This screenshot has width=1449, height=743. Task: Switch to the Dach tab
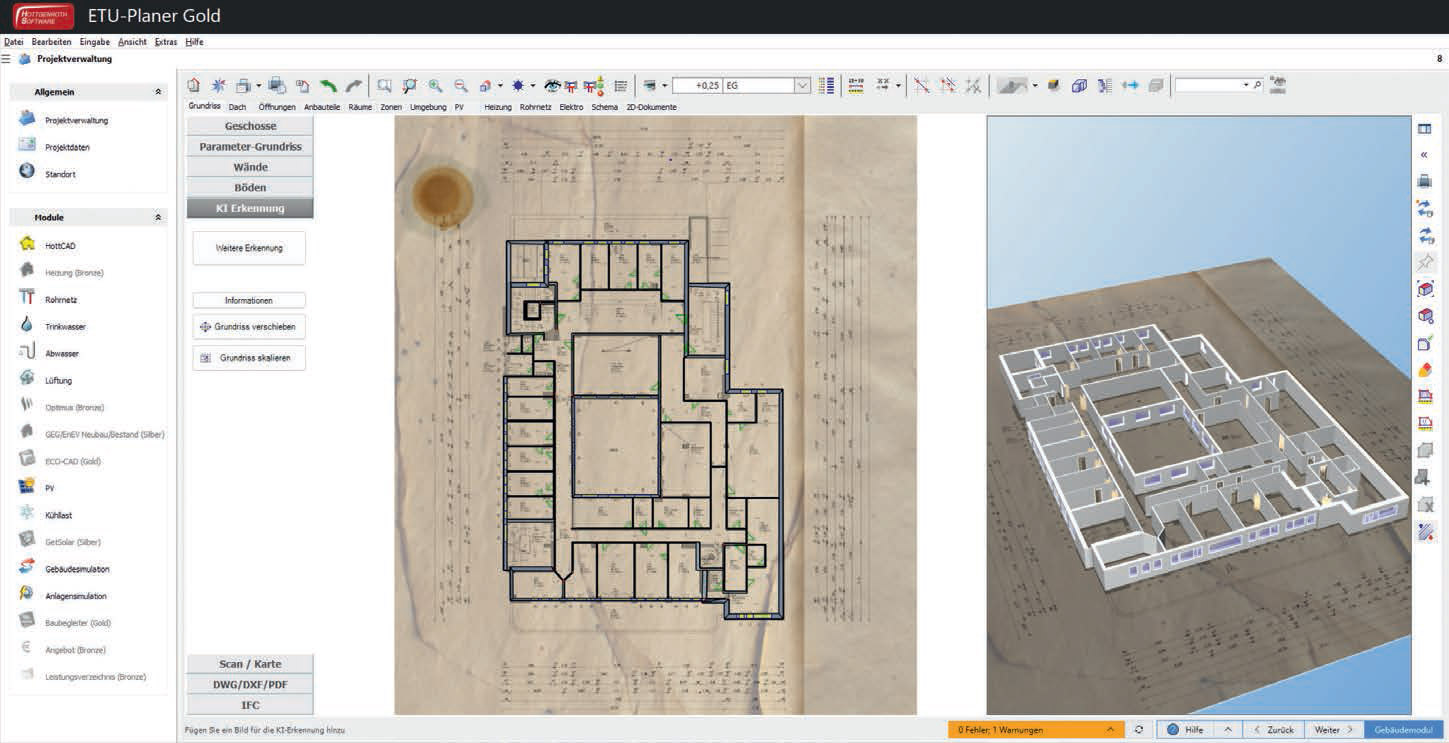click(x=237, y=107)
